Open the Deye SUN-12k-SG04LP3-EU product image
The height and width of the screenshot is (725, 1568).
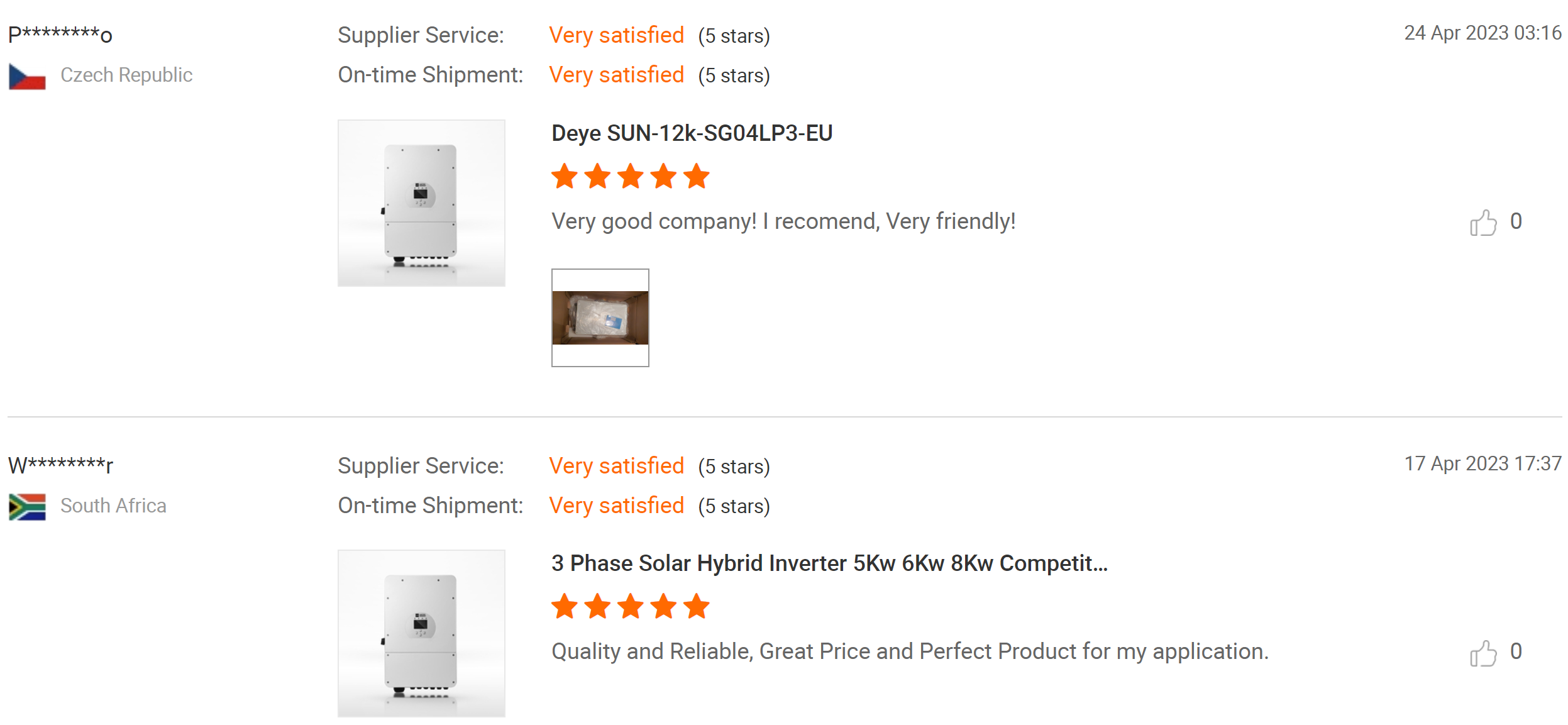pos(421,203)
